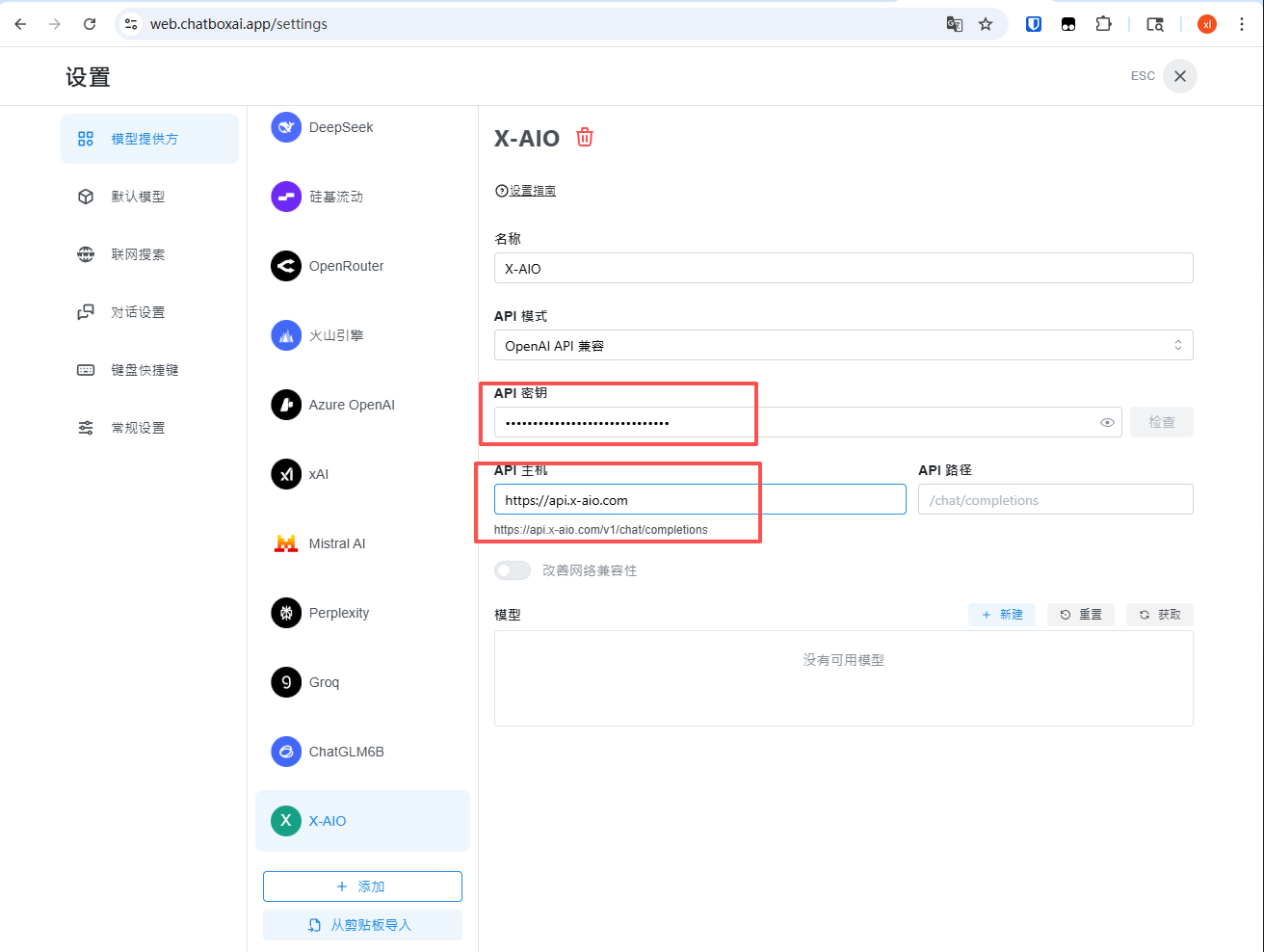Click into the 名称 input field
This screenshot has height=952, width=1264.
click(844, 268)
